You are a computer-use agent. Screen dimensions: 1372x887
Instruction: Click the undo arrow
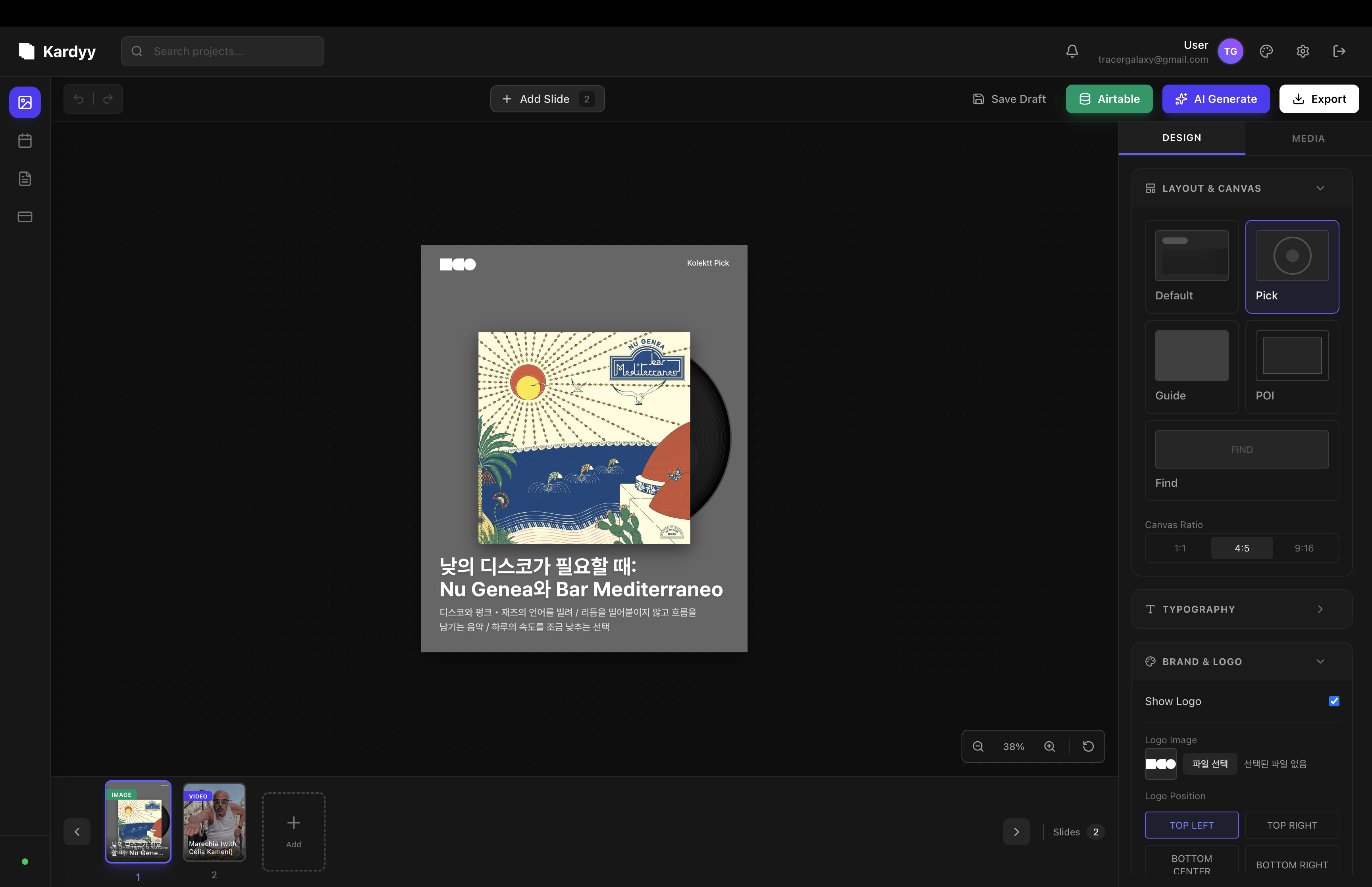[x=79, y=99]
